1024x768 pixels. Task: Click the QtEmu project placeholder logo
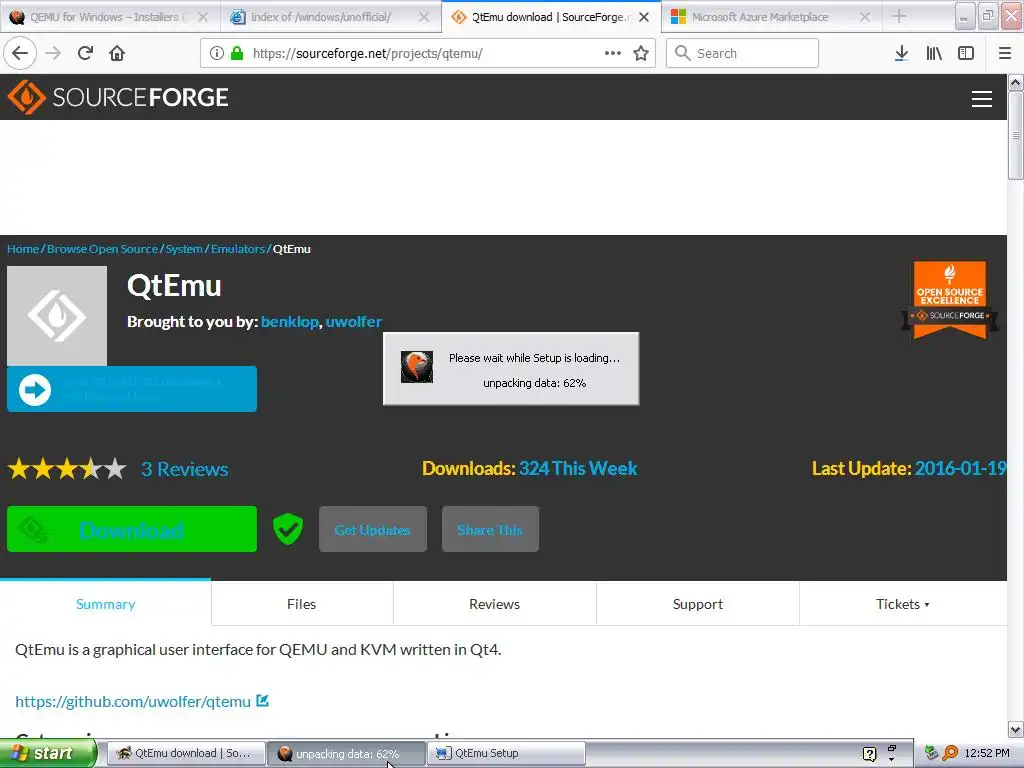(x=57, y=315)
